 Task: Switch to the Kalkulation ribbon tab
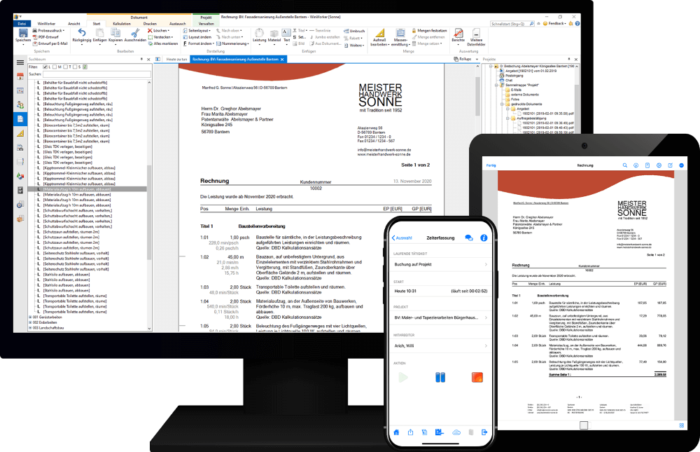[x=121, y=23]
